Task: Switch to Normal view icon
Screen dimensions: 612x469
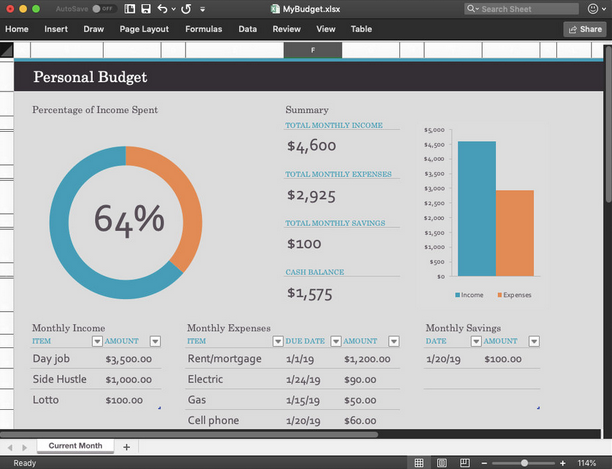Action: point(419,463)
